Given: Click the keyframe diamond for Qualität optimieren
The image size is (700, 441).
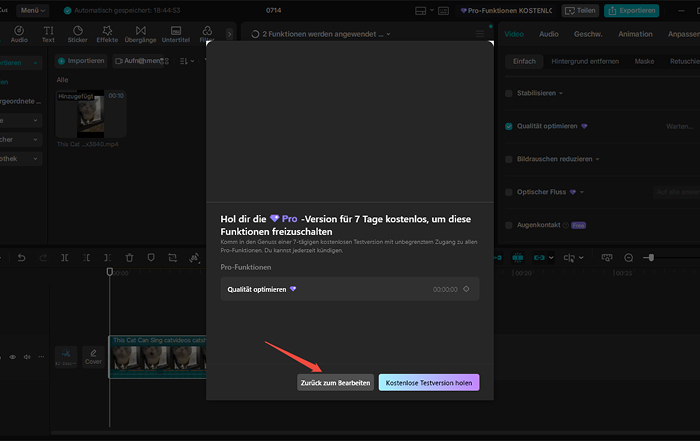Looking at the screenshot, I should click(466, 289).
